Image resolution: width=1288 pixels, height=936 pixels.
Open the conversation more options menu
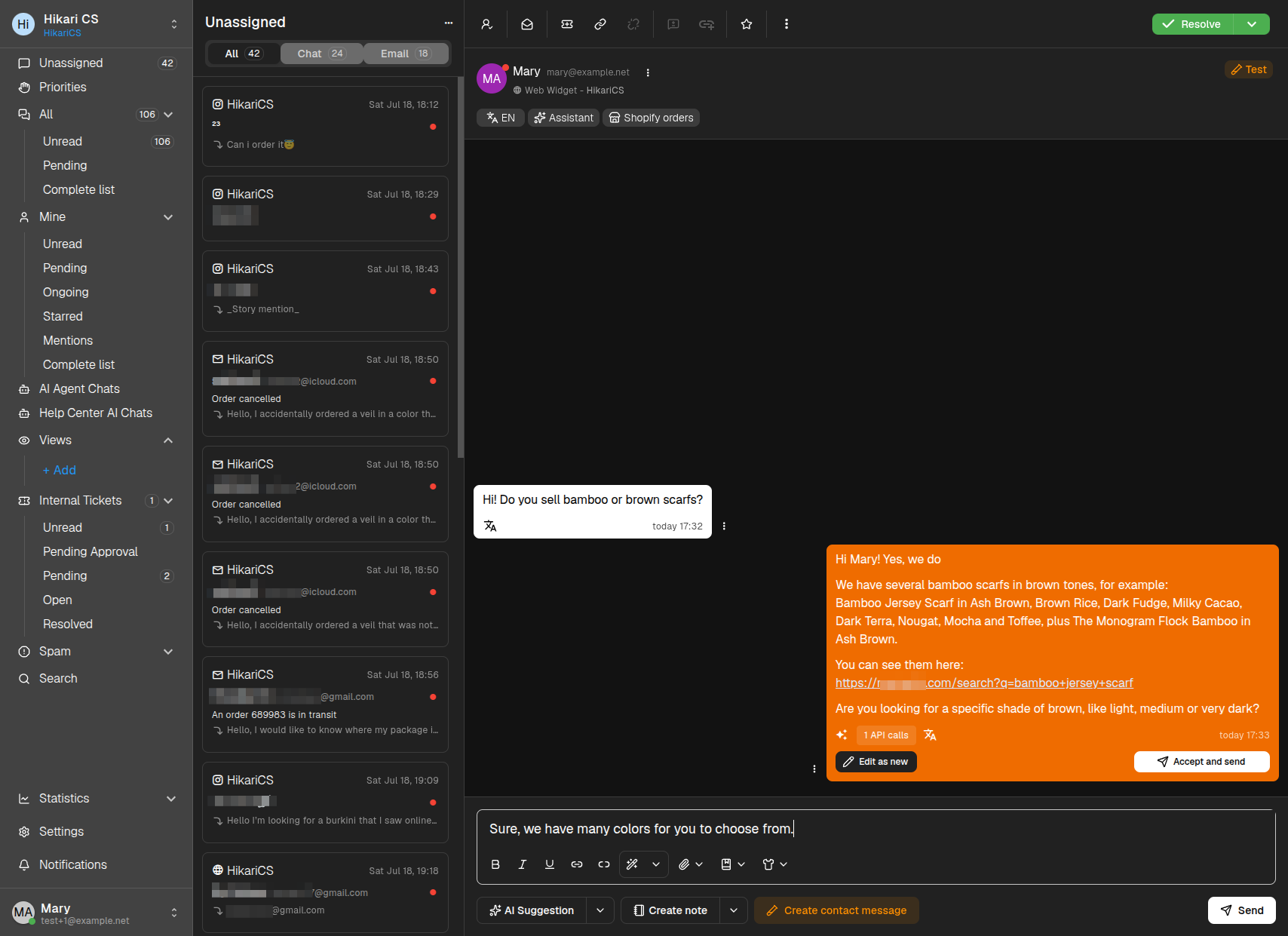tap(787, 24)
